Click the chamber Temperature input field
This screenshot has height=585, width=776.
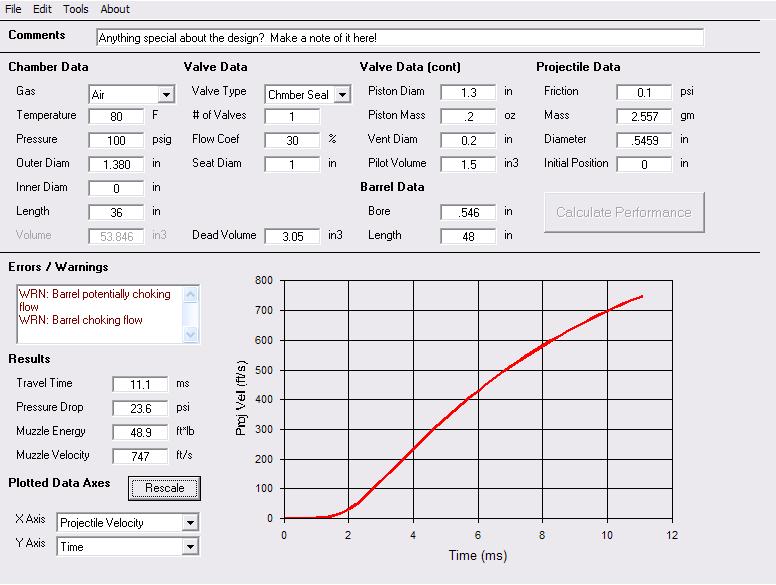(116, 116)
